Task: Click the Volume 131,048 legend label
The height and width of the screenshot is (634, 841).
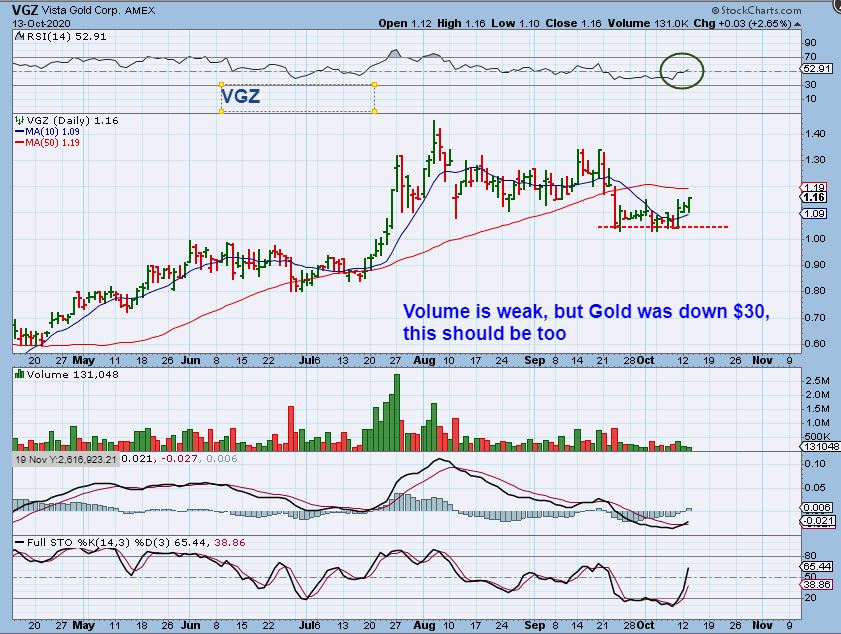Action: tap(72, 374)
